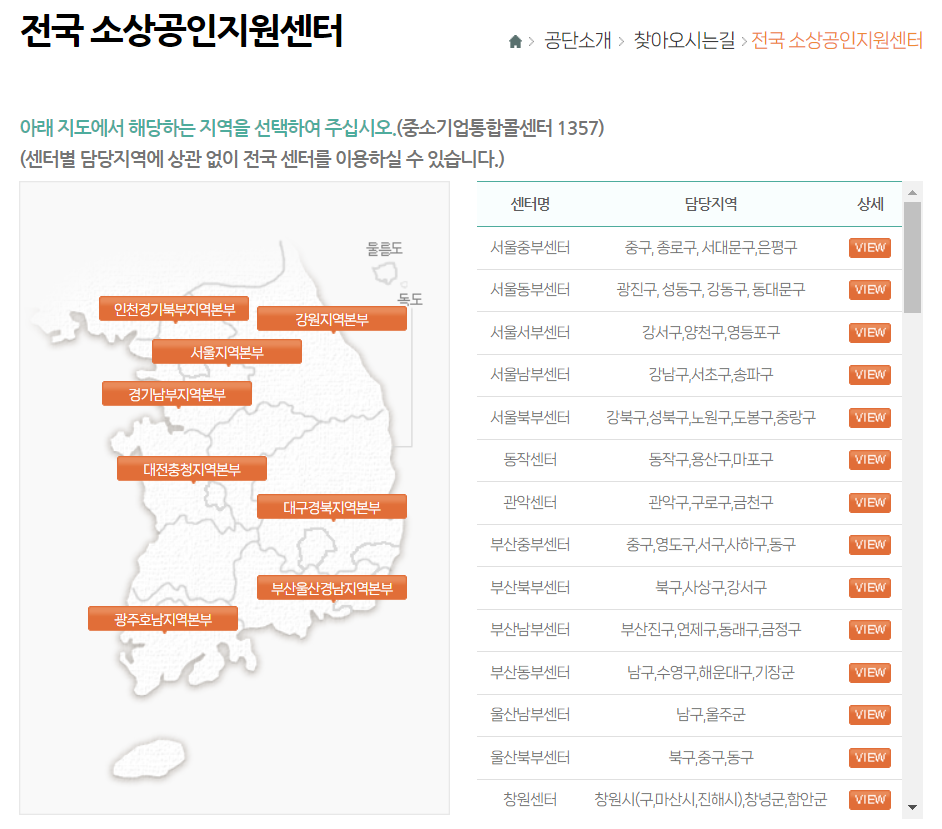Image resolution: width=942 pixels, height=829 pixels.
Task: View details for 동작센터
Action: click(x=869, y=460)
